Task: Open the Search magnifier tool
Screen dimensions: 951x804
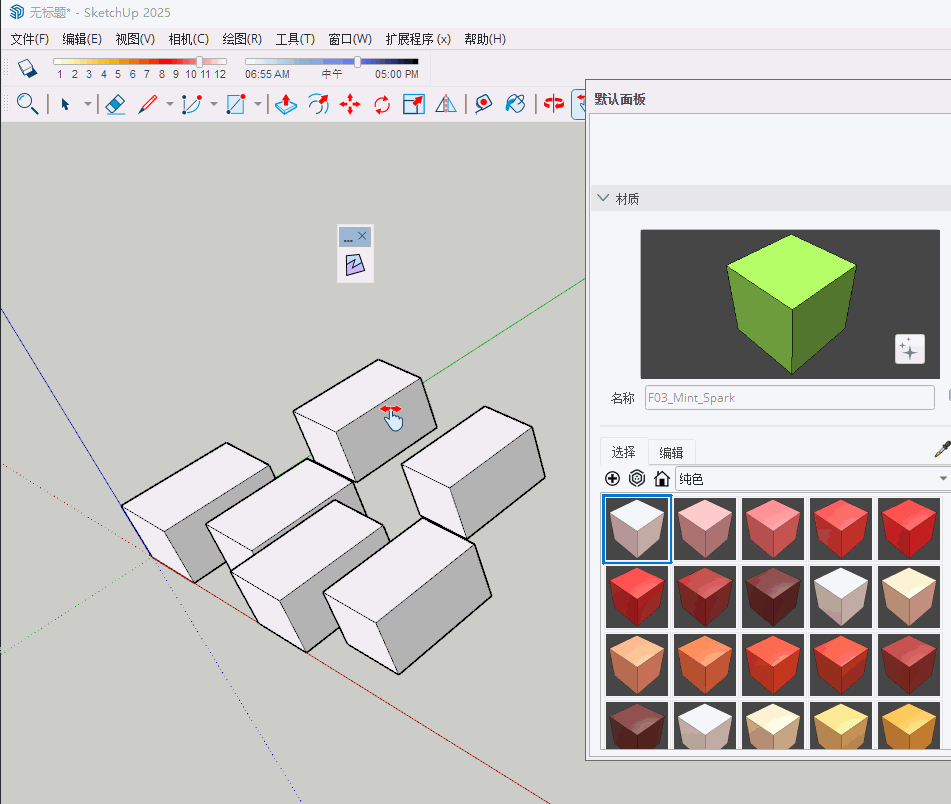Action: tap(27, 104)
